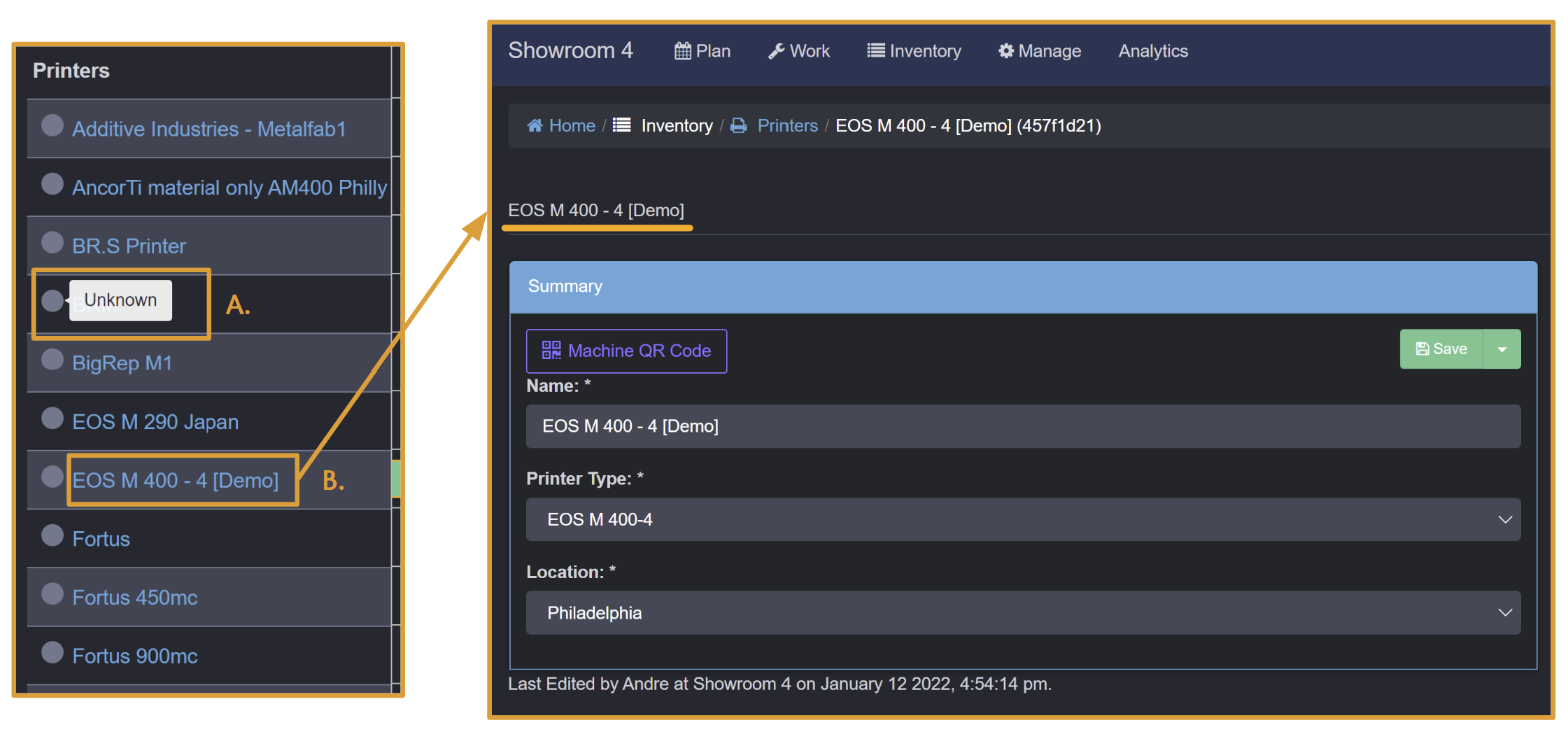Click status dot next to Fortus
This screenshot has width=1568, height=739.
point(52,535)
